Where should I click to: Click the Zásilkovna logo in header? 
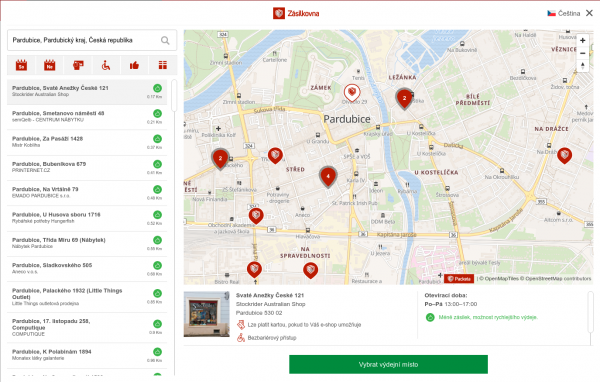pos(296,13)
